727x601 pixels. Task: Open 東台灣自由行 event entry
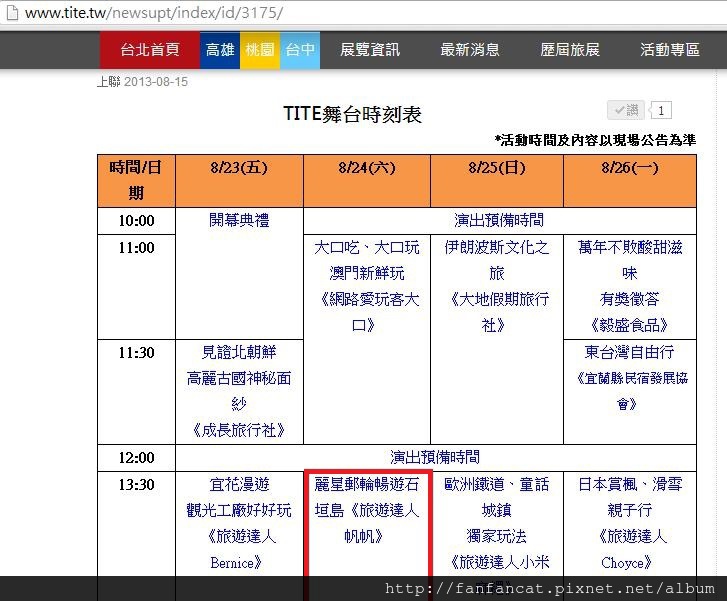(x=630, y=378)
